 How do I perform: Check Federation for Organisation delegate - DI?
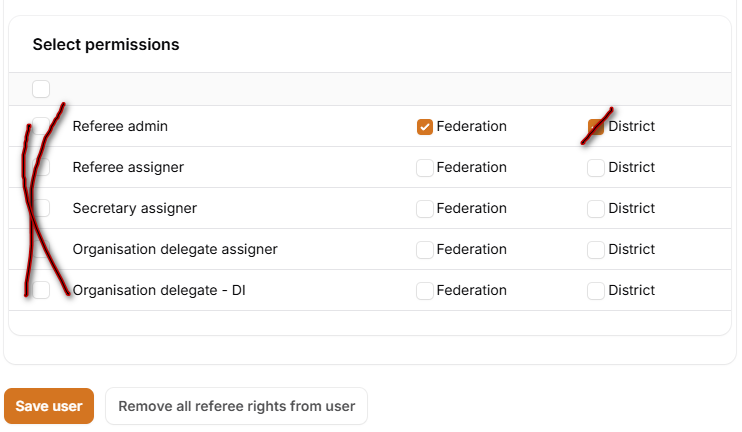pos(425,290)
